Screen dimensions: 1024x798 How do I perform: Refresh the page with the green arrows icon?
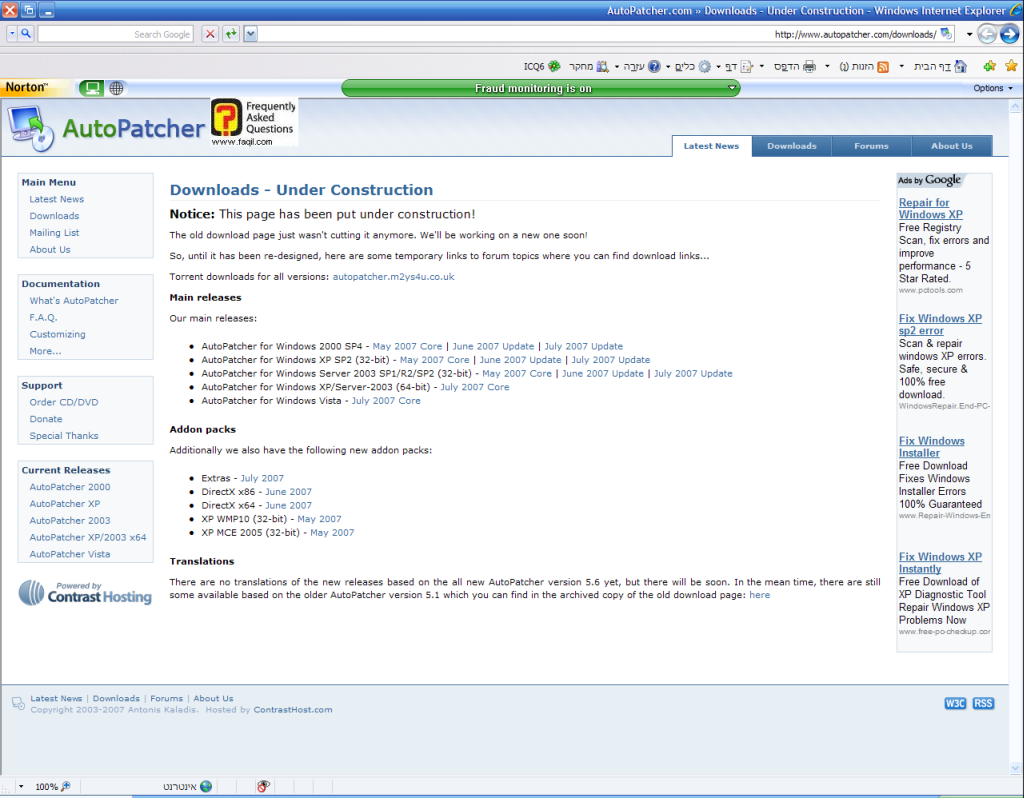(x=231, y=34)
